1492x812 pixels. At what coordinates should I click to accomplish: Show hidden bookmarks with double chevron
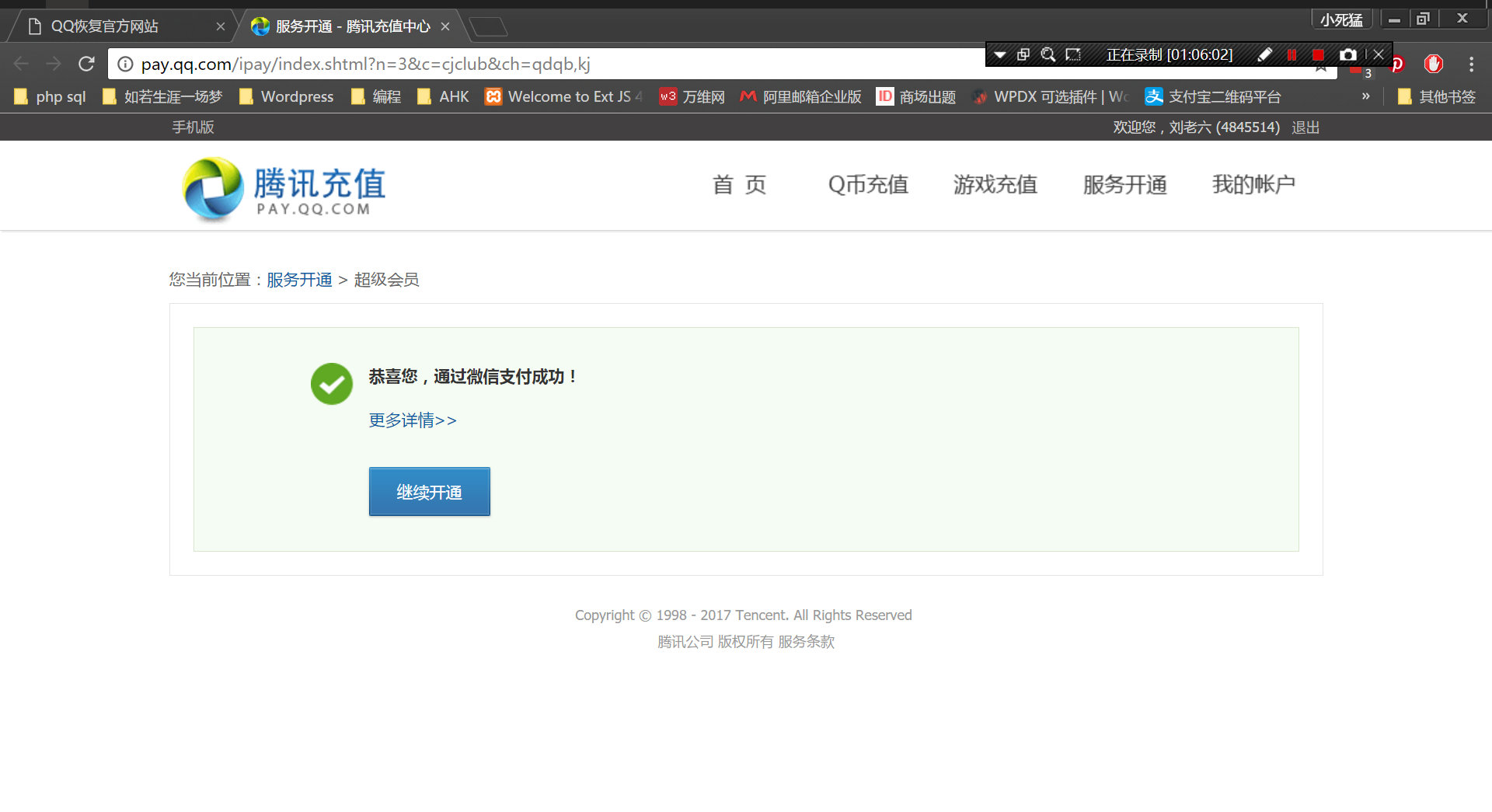pos(1365,96)
